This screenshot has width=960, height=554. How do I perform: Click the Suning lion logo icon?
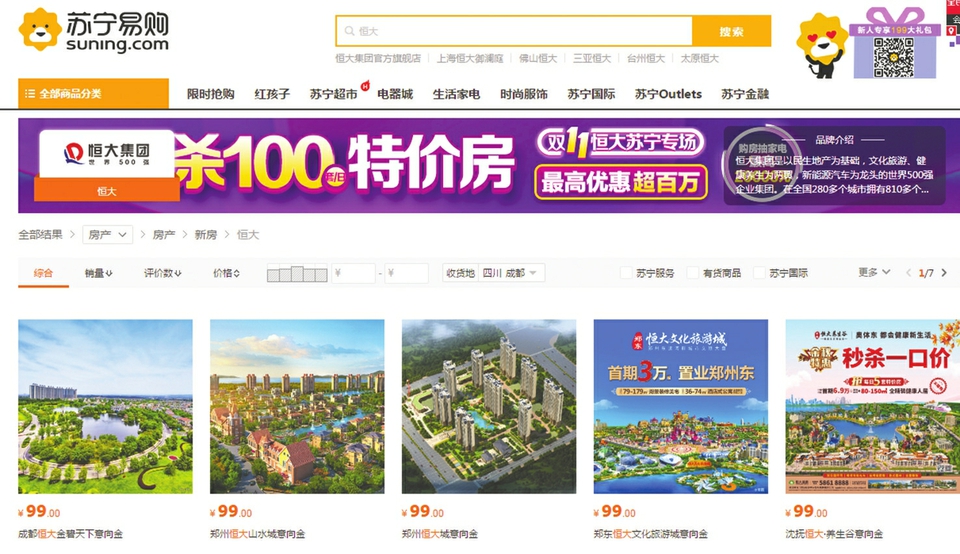[40, 29]
